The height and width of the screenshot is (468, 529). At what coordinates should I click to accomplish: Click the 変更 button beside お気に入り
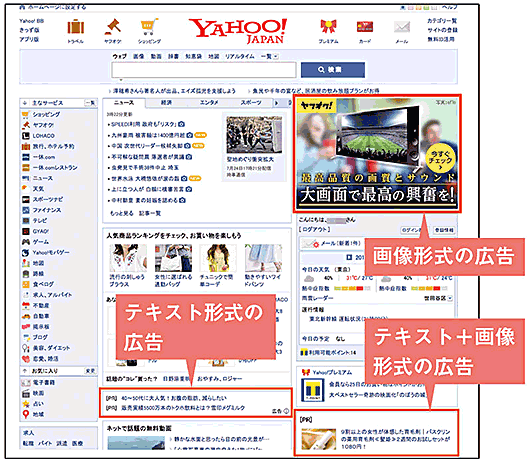90,371
